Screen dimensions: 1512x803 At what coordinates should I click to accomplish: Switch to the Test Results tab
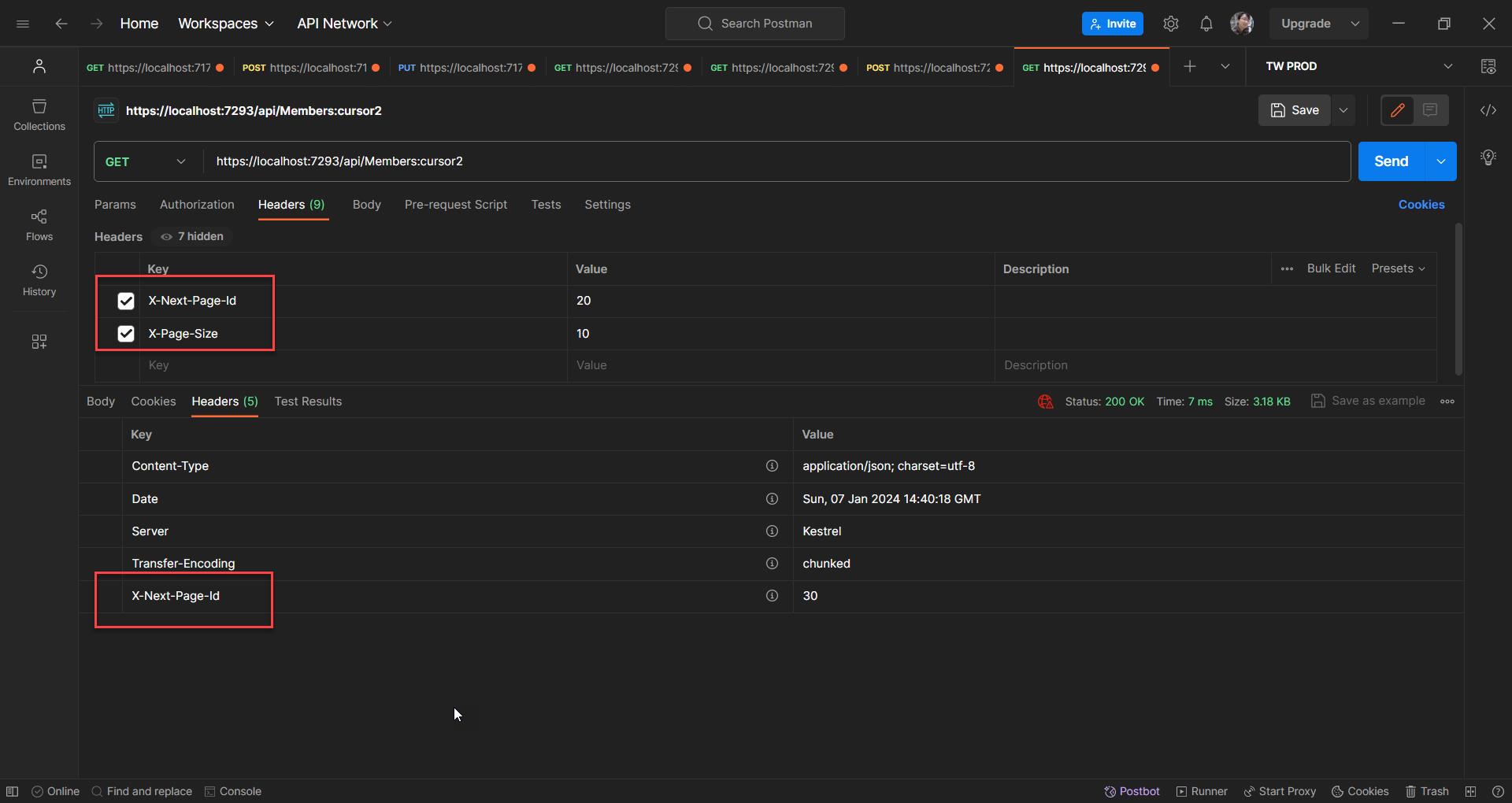click(308, 401)
